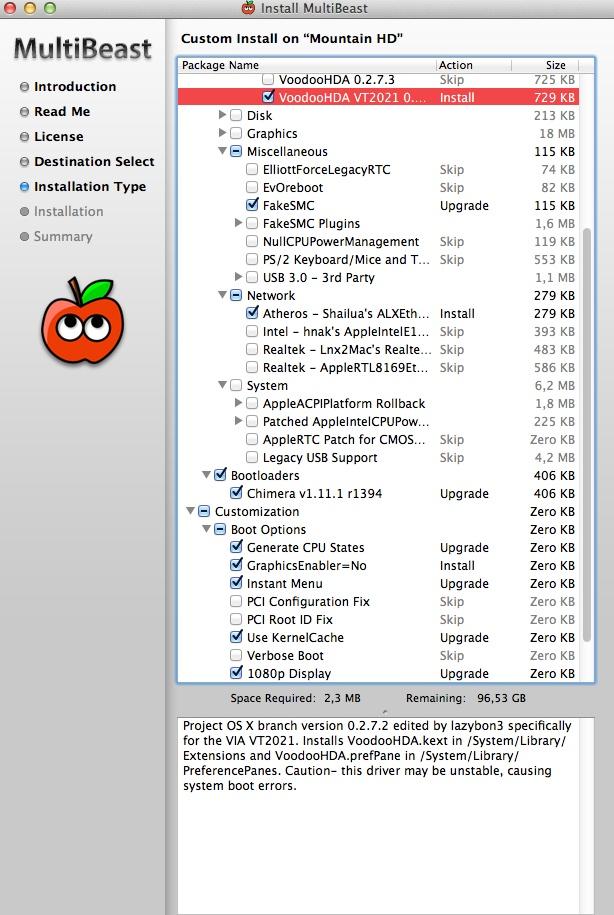Disable the 1080p Display checkbox
Viewport: 614px width, 915px height.
(236, 673)
